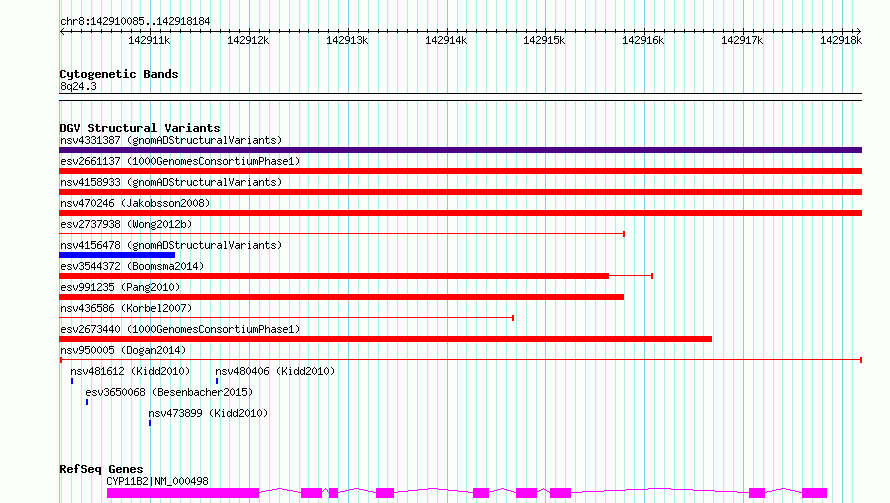Screen dimensions: 890x503
Task: Click the blue nsv473899 variant marker
Action: (150, 423)
